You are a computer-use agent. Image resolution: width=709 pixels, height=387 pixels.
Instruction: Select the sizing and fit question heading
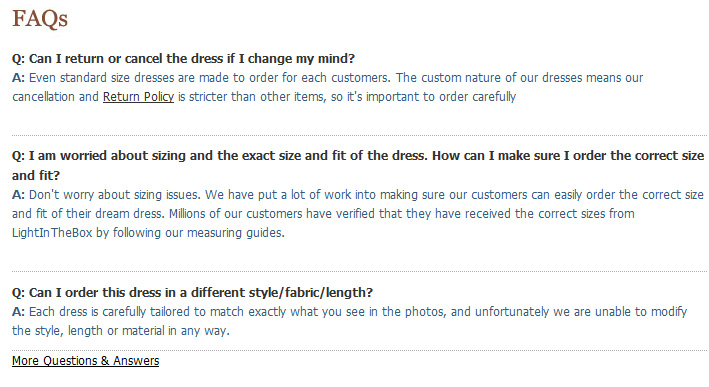pyautogui.click(x=358, y=165)
